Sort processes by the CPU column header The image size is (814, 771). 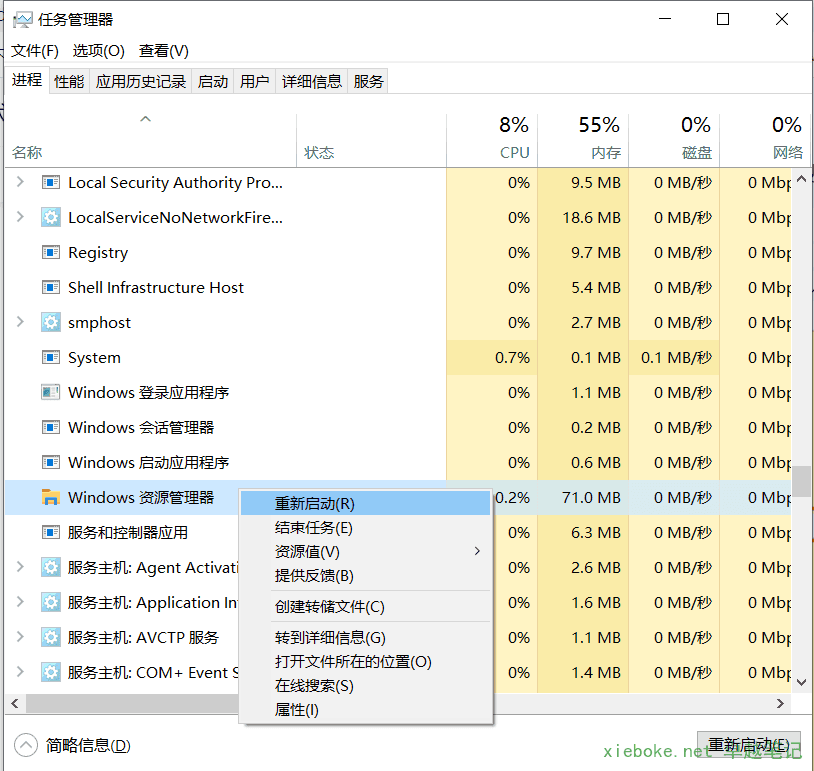[x=513, y=138]
